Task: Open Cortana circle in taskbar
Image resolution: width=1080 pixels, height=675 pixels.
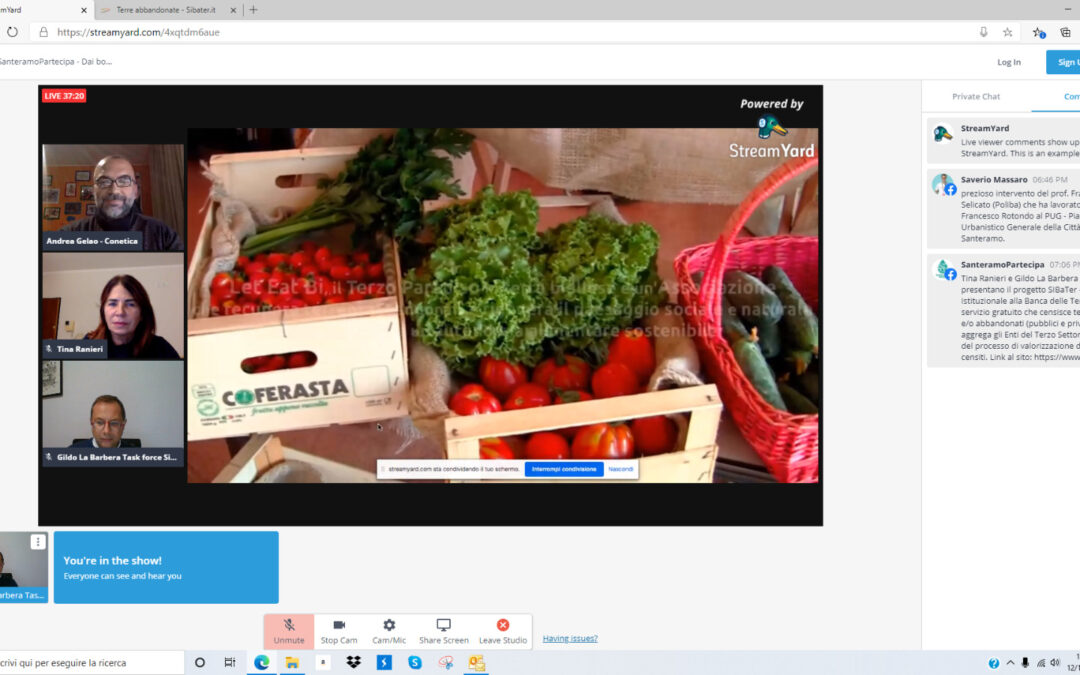Action: pyautogui.click(x=200, y=663)
